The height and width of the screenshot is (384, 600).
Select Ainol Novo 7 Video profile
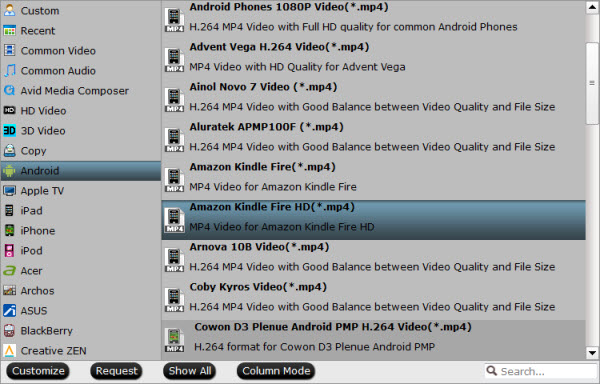(373, 100)
